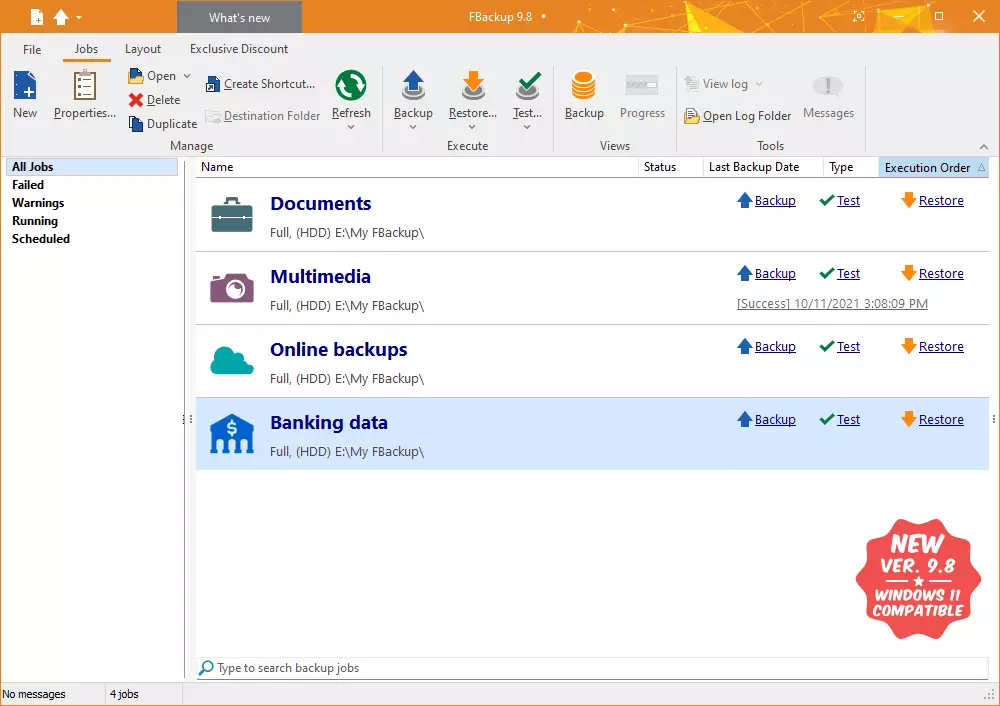Switch to the Jobs tab
The image size is (1000, 706).
pyautogui.click(x=86, y=49)
